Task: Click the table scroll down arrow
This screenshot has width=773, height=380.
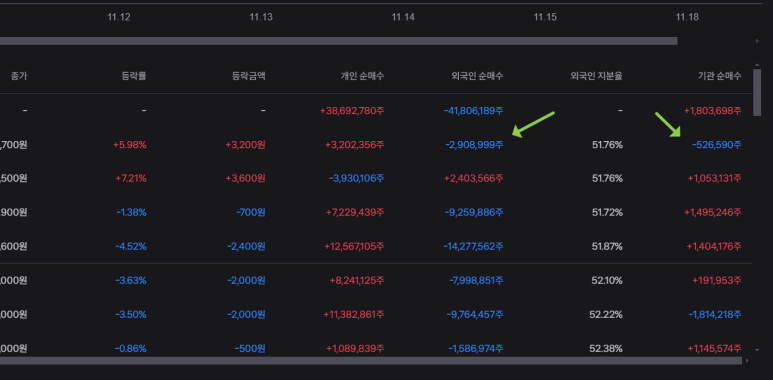Action: click(x=757, y=350)
